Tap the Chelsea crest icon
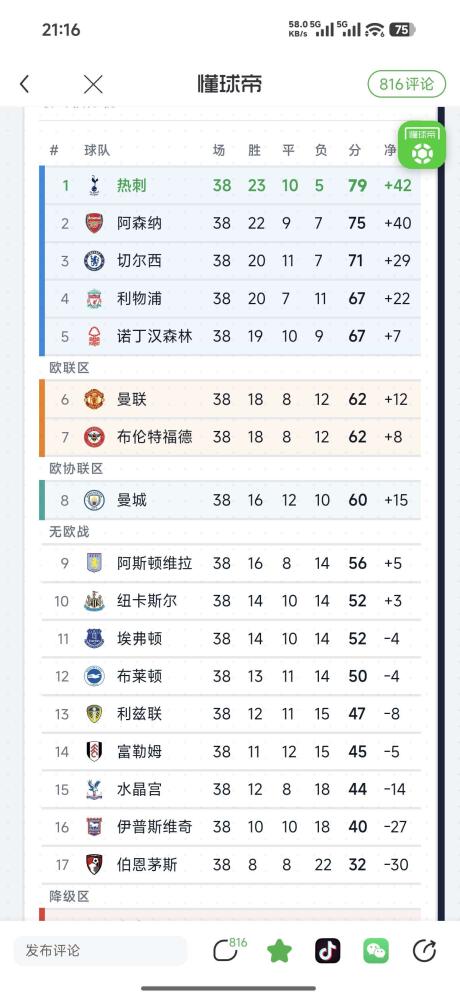Image resolution: width=460 pixels, height=999 pixels. [94, 261]
